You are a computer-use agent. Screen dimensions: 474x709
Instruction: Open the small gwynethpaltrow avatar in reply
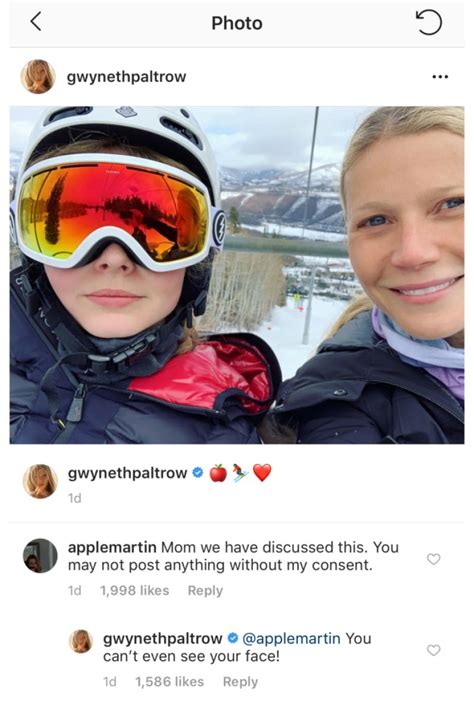point(81,641)
